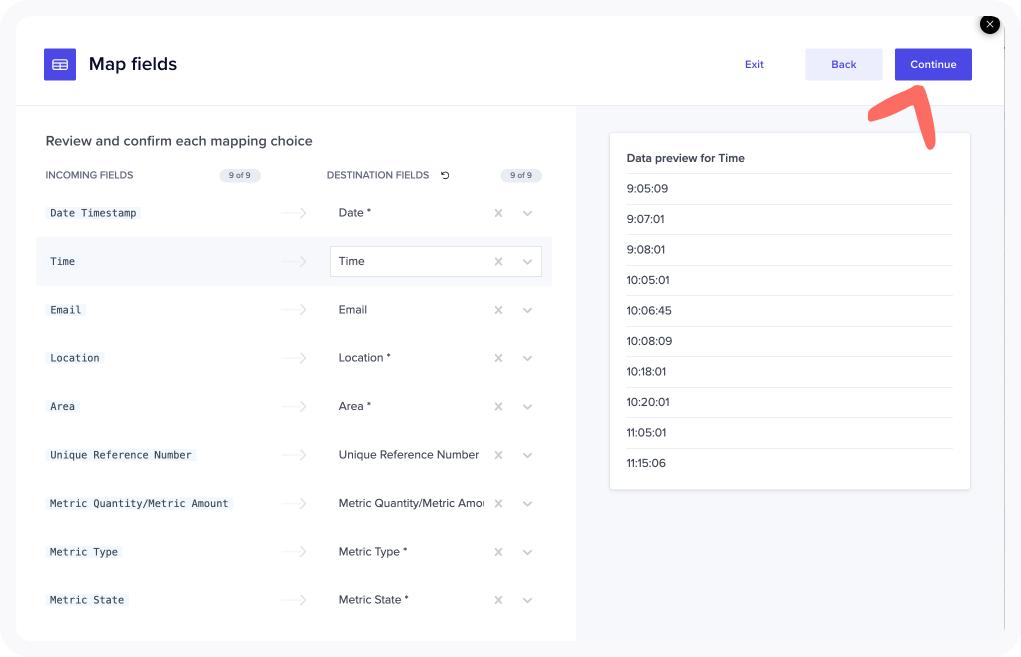Click the 11:15:06 preview value
This screenshot has width=1021, height=657.
(x=647, y=464)
